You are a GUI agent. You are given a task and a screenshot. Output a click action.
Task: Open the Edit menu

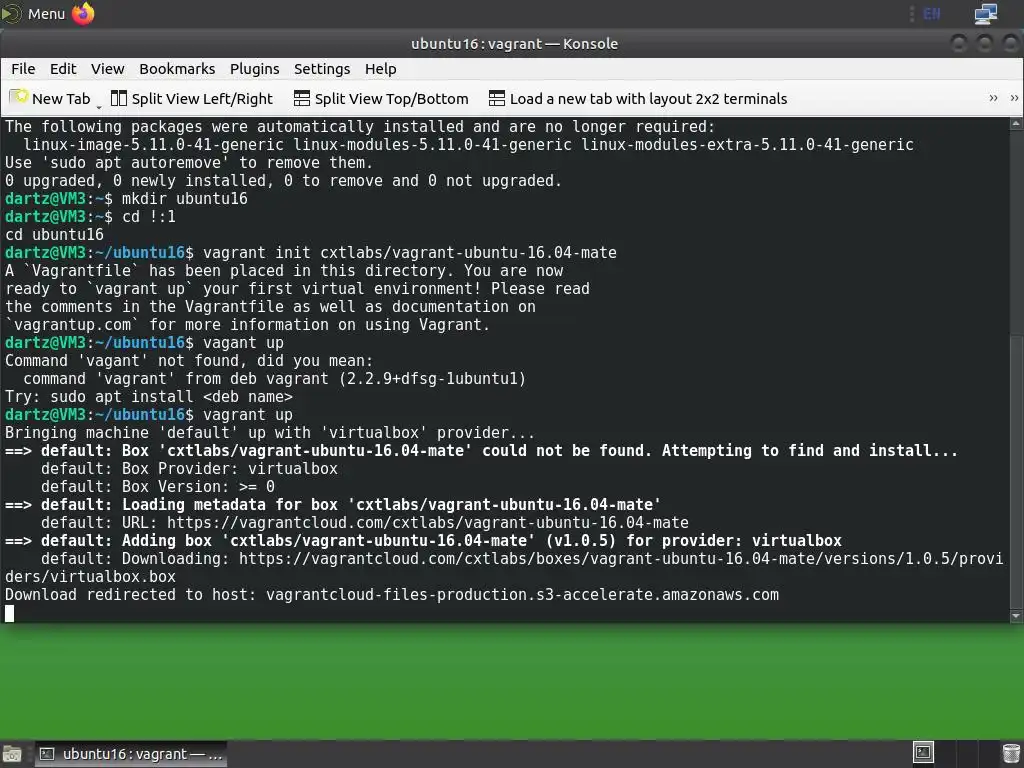pos(63,69)
